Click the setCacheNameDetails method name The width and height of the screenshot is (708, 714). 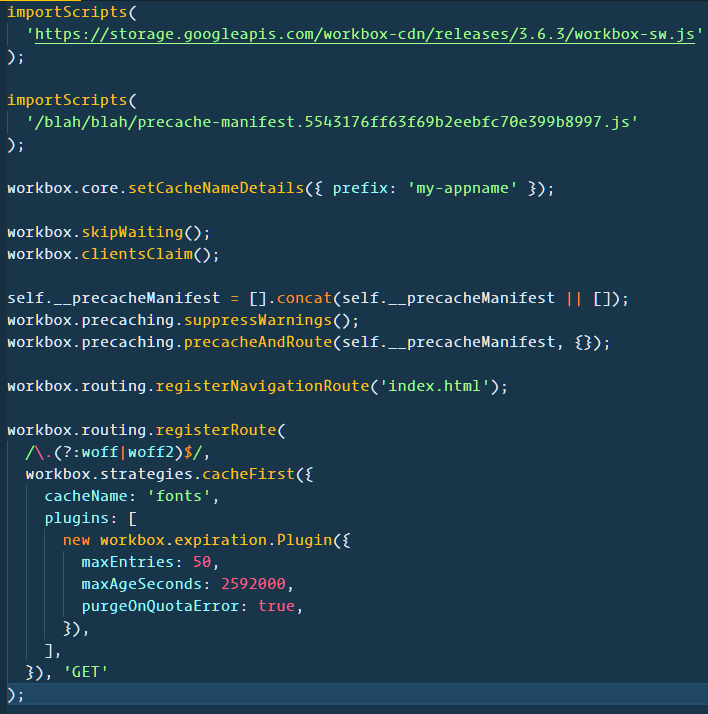[x=216, y=188]
